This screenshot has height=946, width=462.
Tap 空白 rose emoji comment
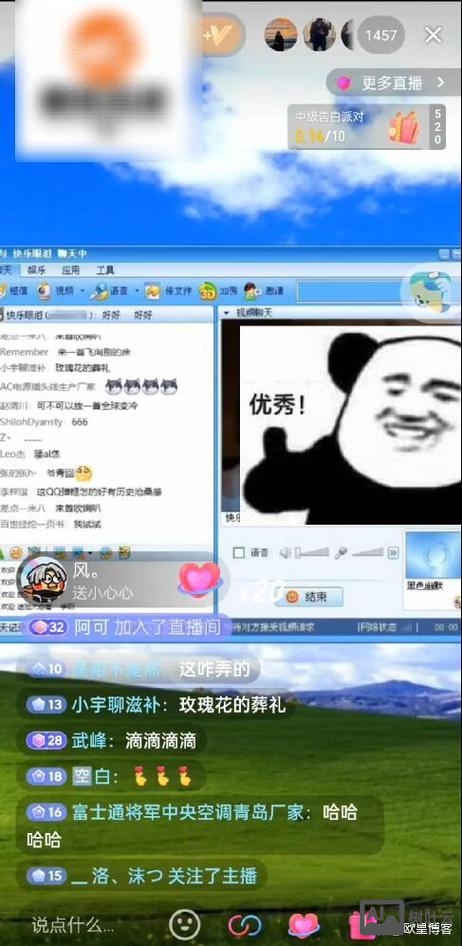(112, 776)
